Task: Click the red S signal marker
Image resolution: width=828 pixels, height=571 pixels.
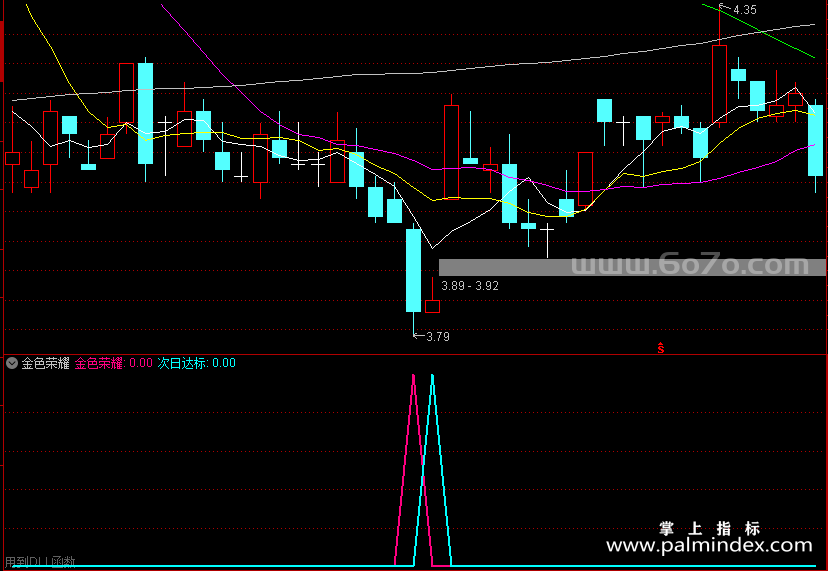Action: pyautogui.click(x=661, y=348)
